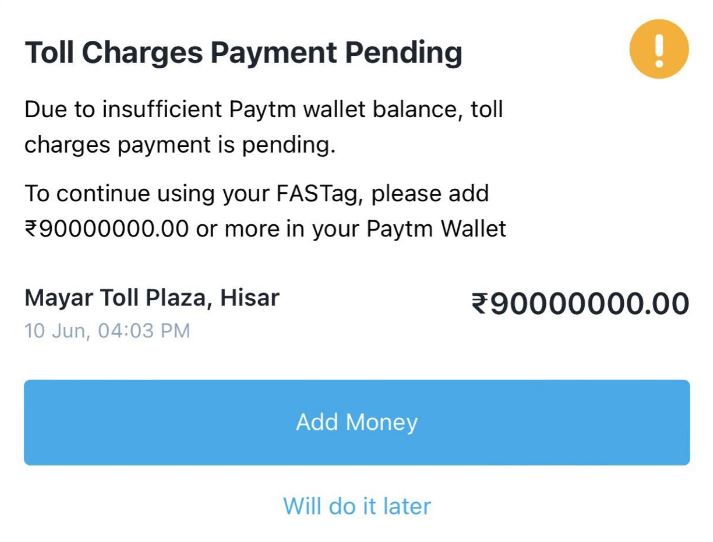713x542 pixels.
Task: Click the Money word on the blue button
Action: (382, 422)
